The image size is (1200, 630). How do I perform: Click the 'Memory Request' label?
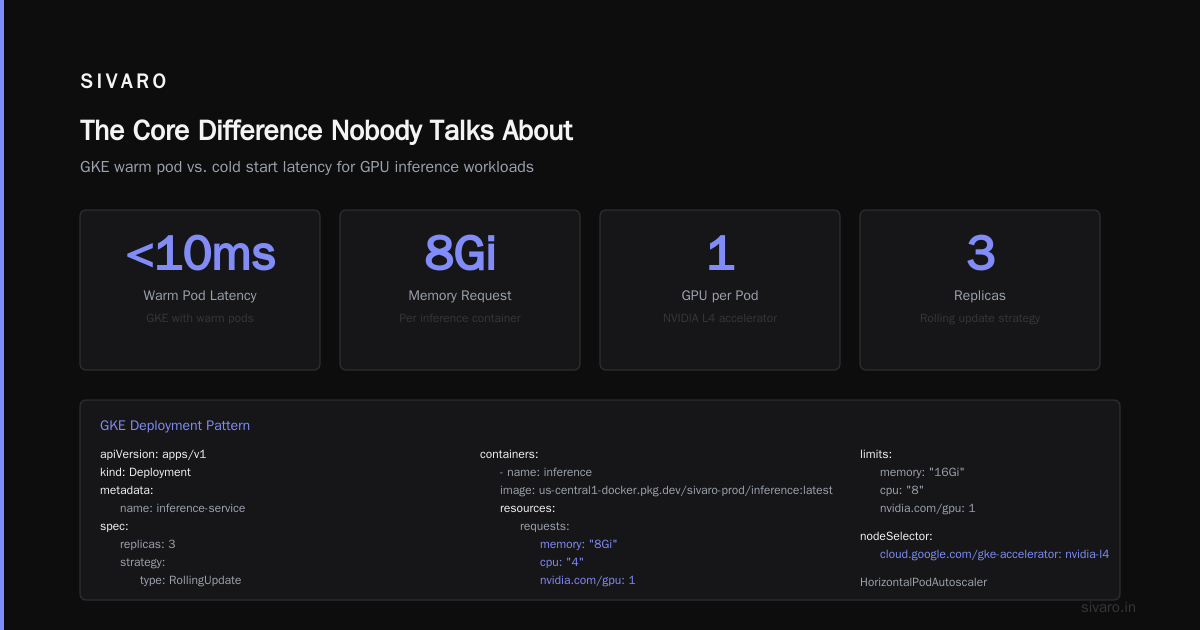[x=460, y=296]
